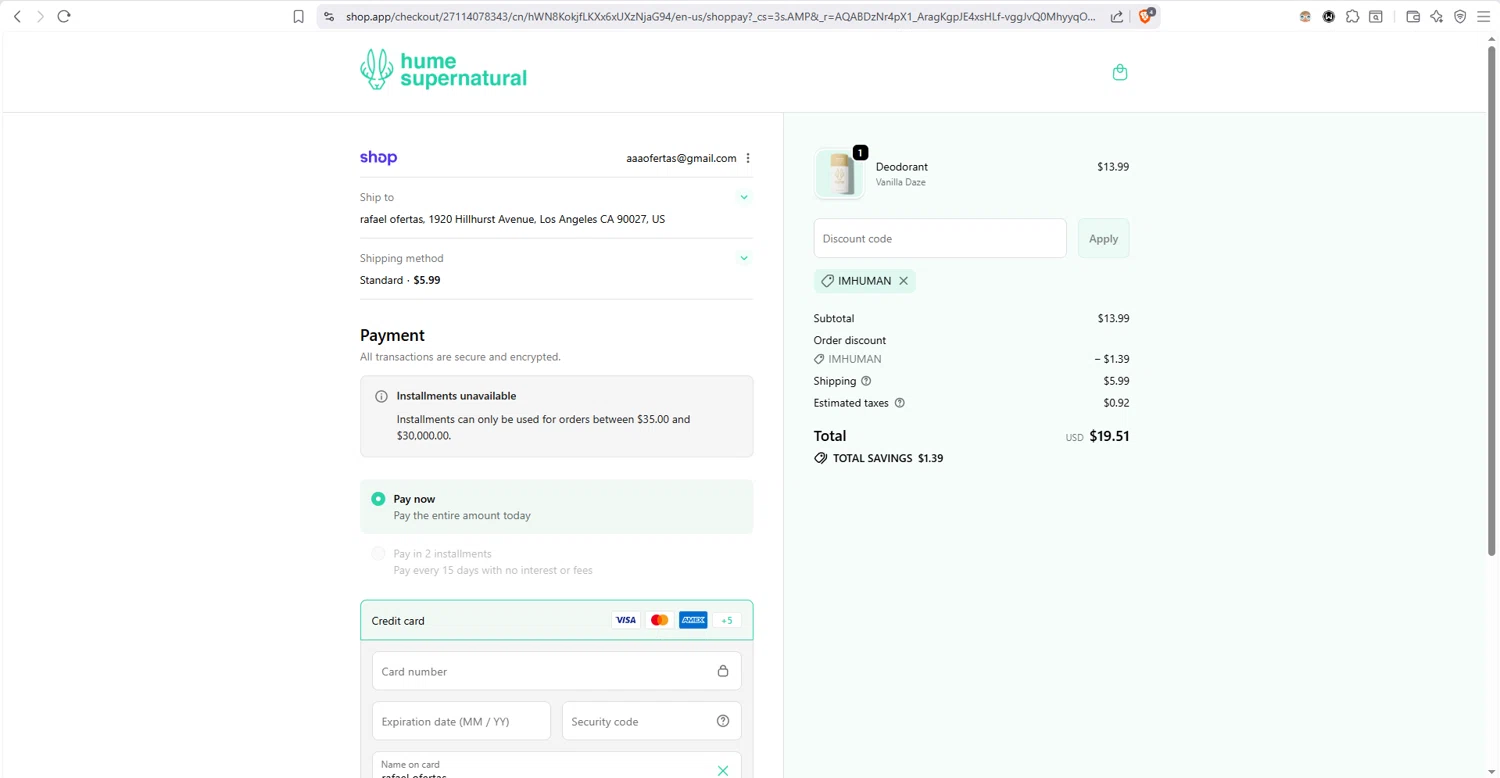Click the Installments unavailable info icon
This screenshot has width=1500, height=778.
[x=381, y=396]
